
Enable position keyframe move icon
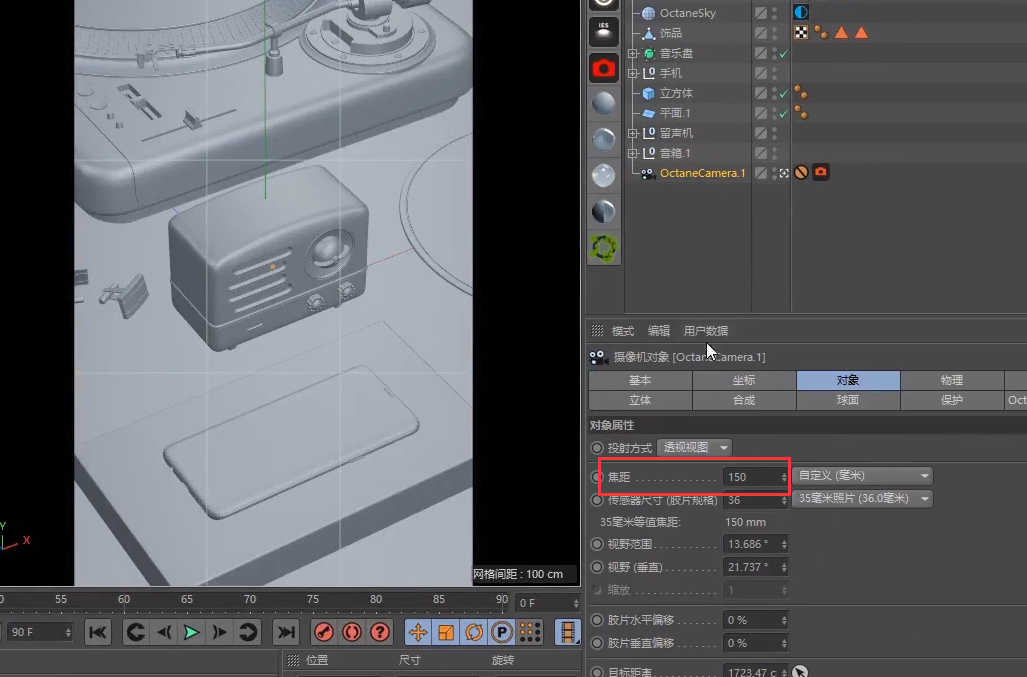(x=418, y=632)
